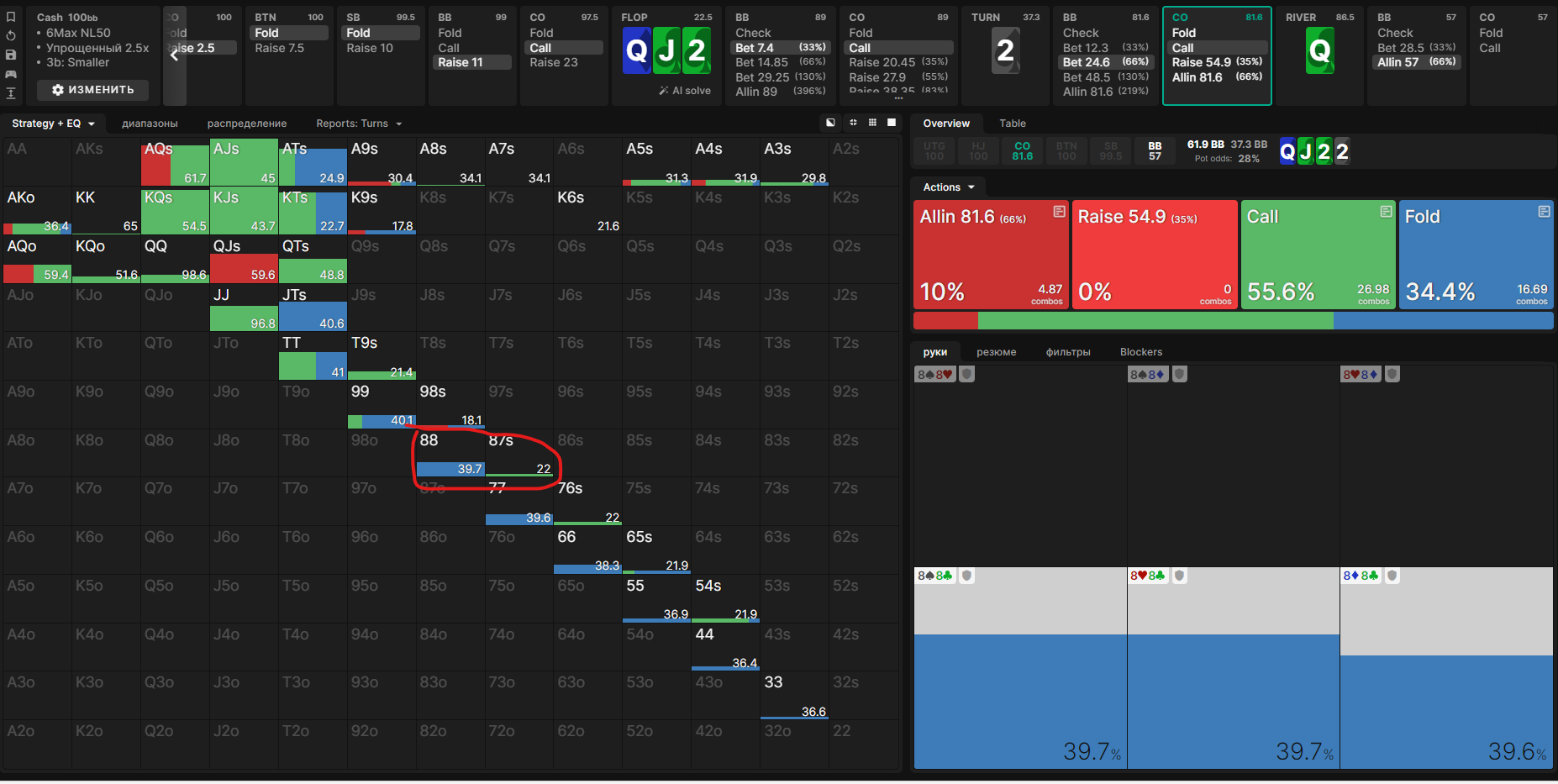The width and height of the screenshot is (1558, 784).
Task: Open the Strategy + EQ dropdown
Action: (x=53, y=124)
